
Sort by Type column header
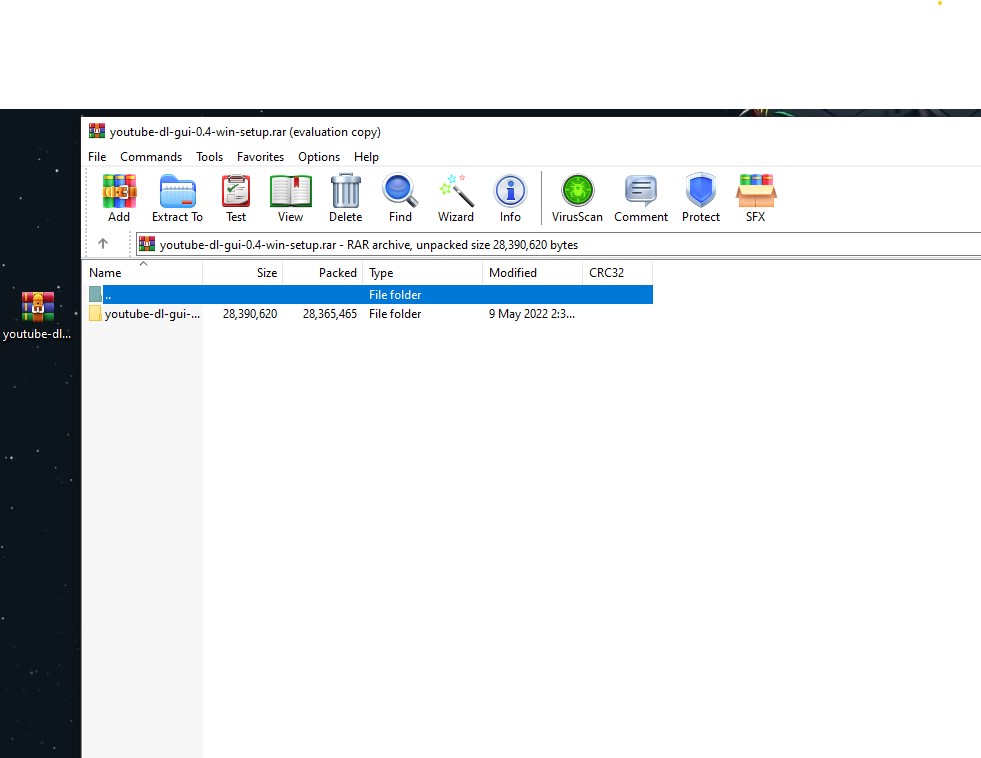423,273
